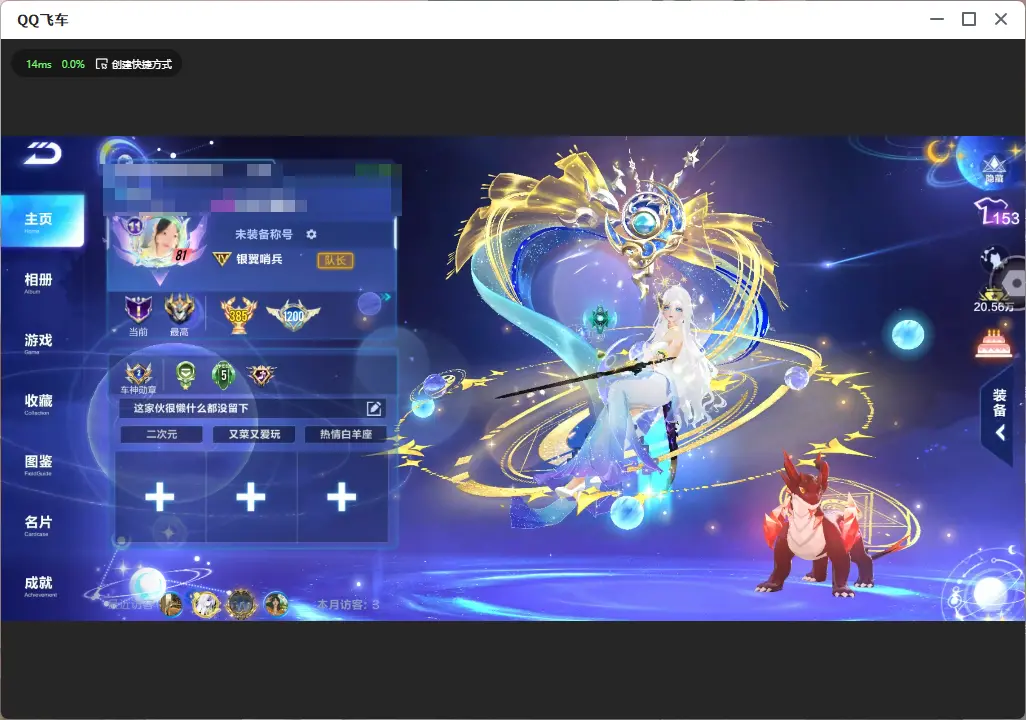Image resolution: width=1026 pixels, height=720 pixels.
Task: Click the music note diamond badge
Action: click(261, 375)
